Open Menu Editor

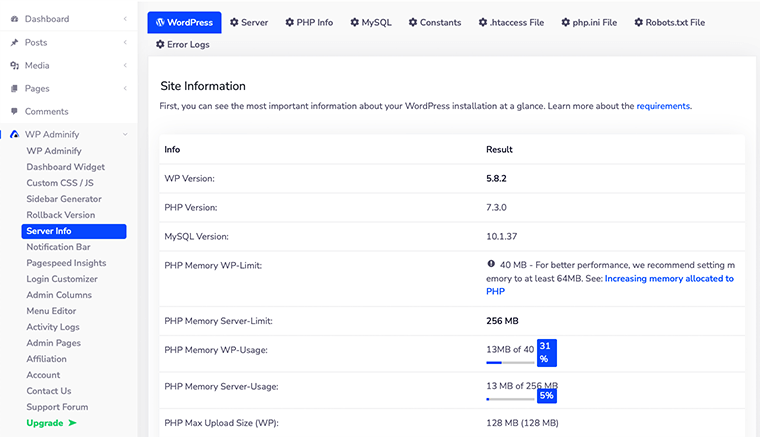[x=51, y=311]
